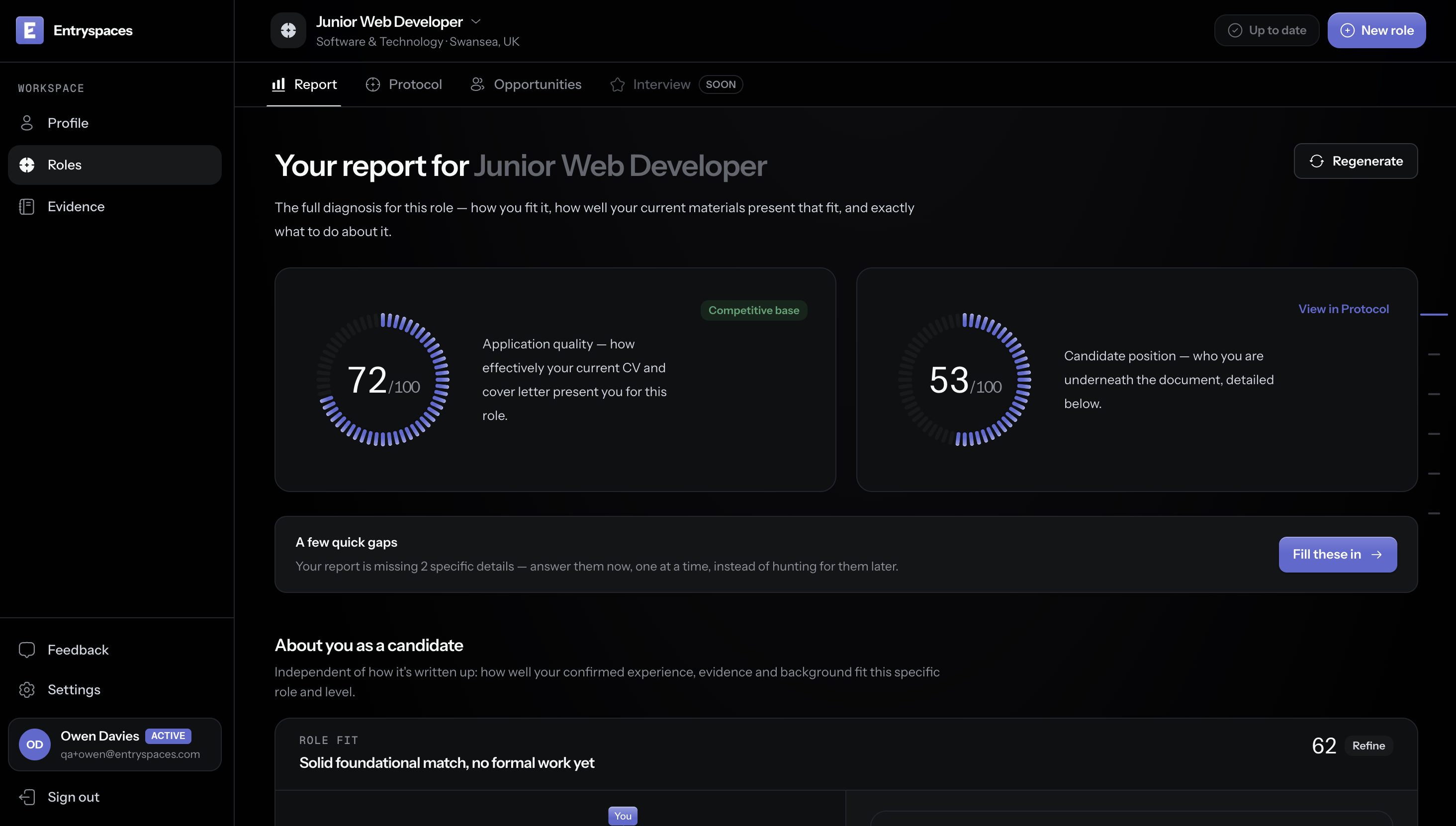Open Evidence in the sidebar

coord(115,207)
